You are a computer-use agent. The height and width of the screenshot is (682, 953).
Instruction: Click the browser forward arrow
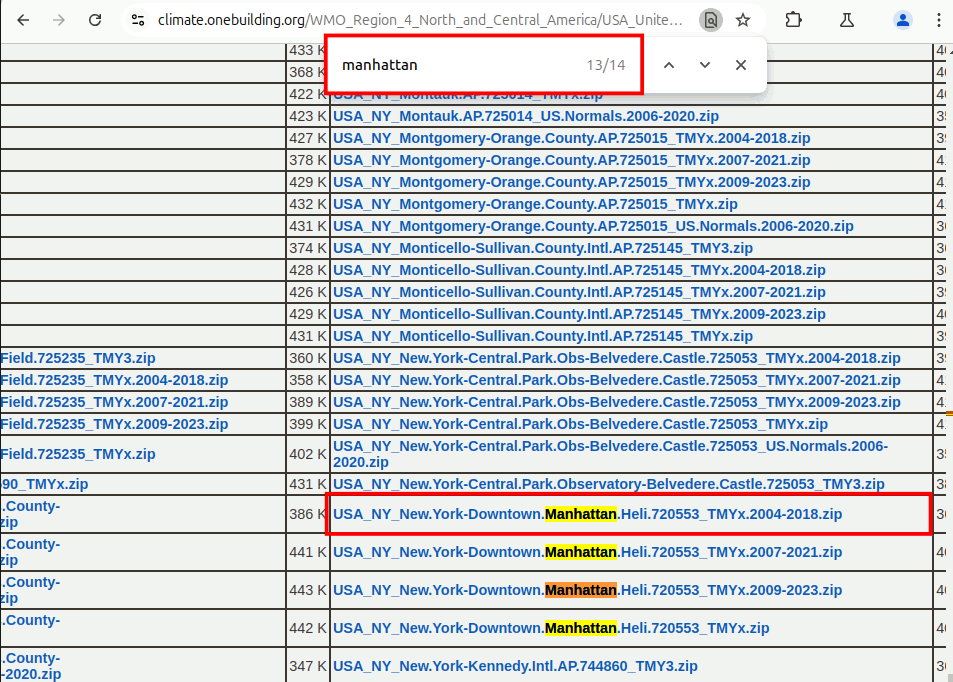[x=59, y=20]
